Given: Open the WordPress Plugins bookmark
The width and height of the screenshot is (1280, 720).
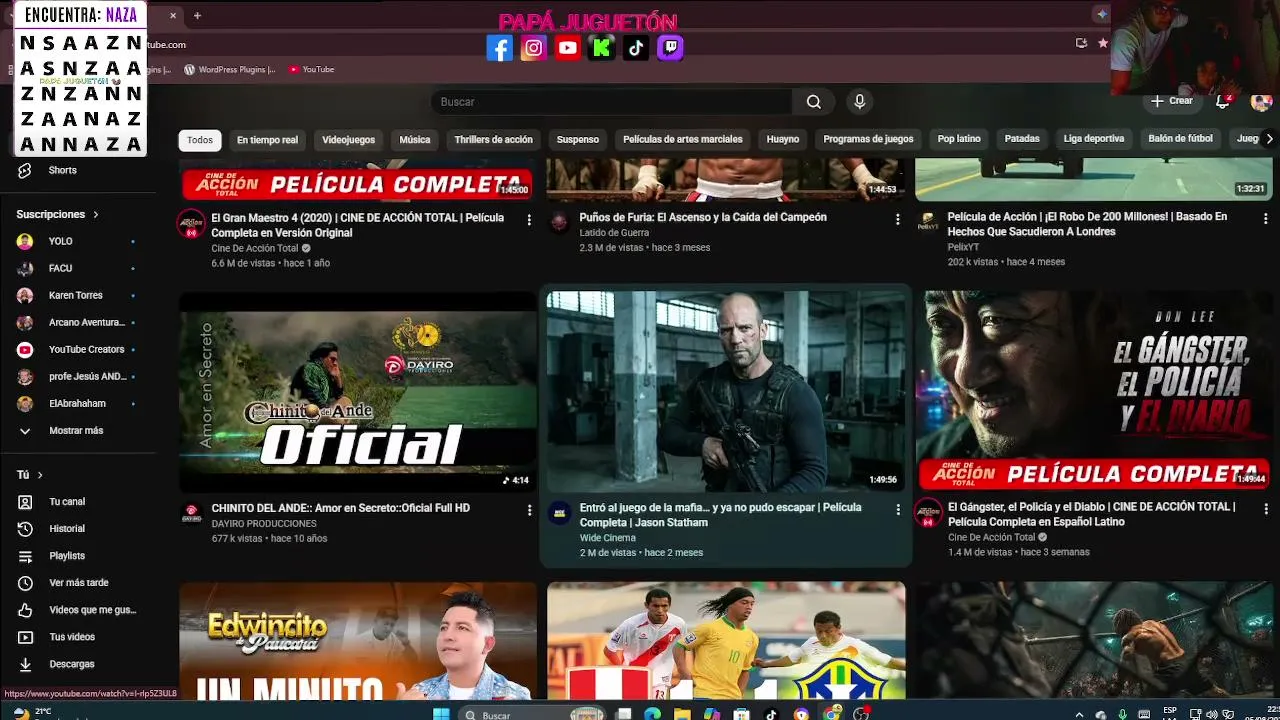Looking at the screenshot, I should click(231, 70).
